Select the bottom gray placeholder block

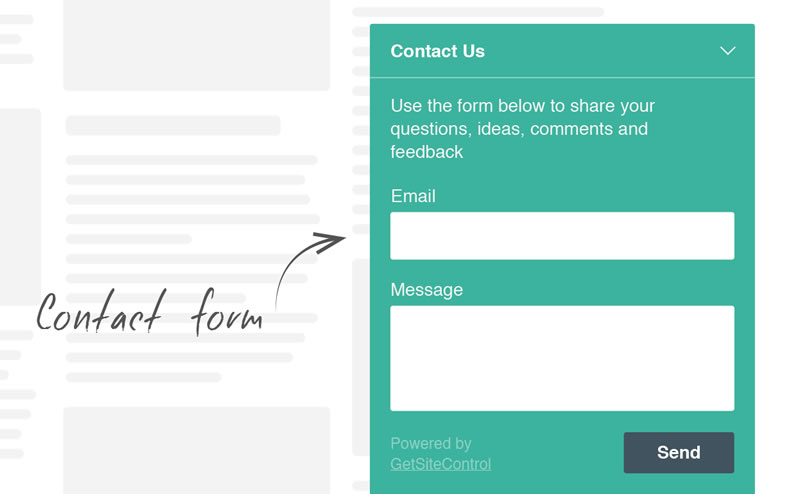[x=197, y=450]
